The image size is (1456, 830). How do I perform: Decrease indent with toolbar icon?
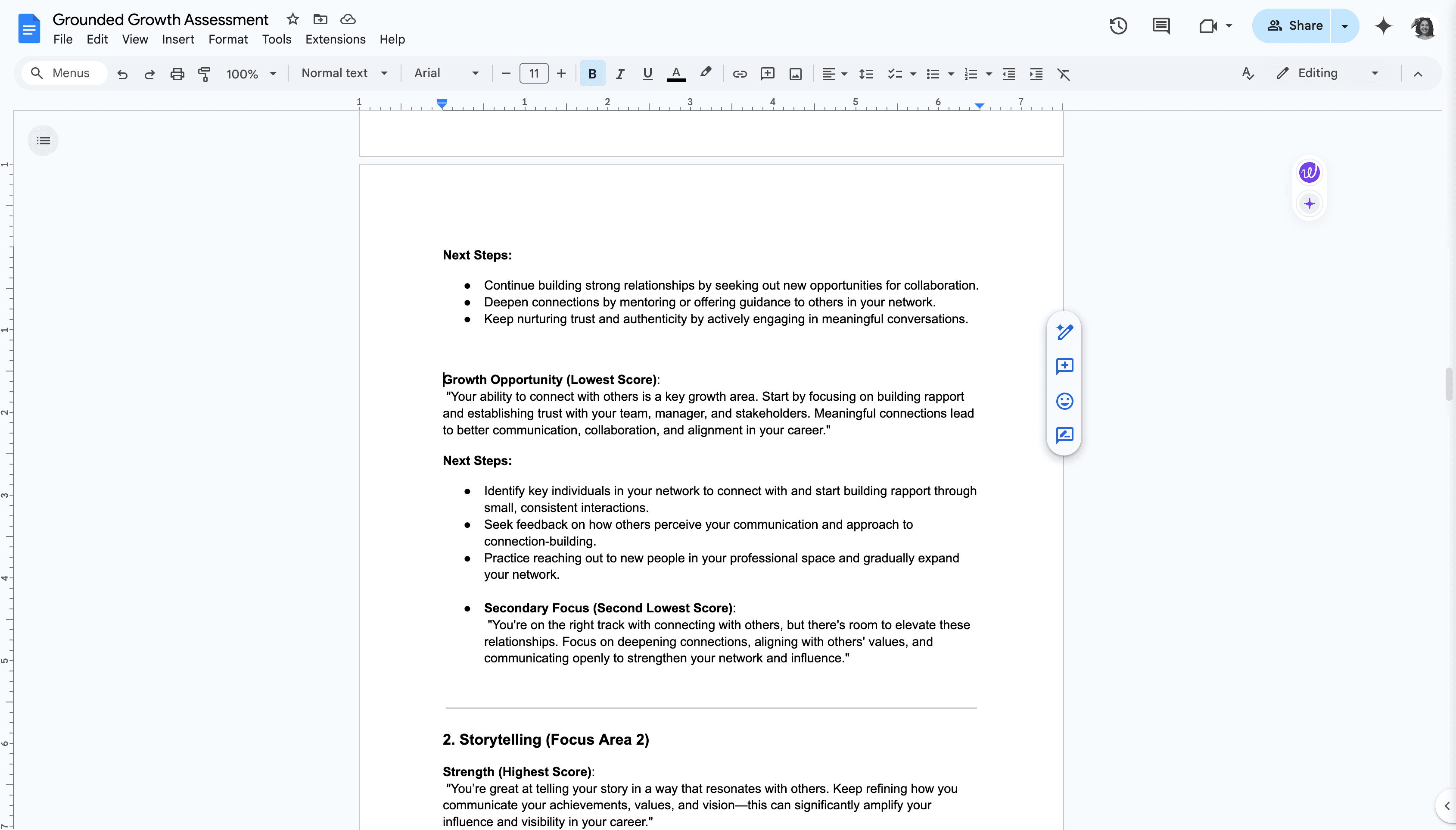1008,74
